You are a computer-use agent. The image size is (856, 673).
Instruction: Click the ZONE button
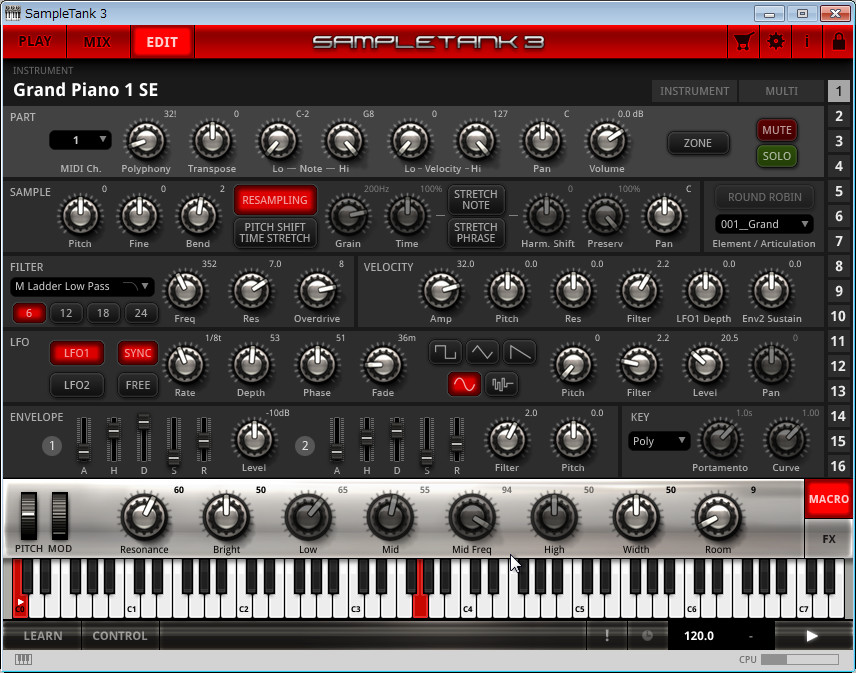coord(698,143)
